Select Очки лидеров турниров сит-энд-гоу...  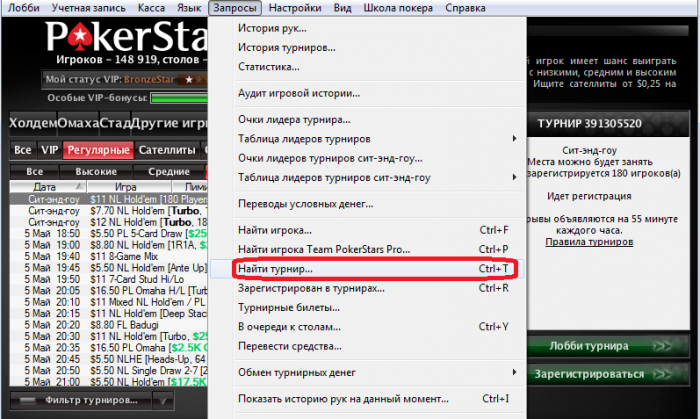tap(367, 158)
